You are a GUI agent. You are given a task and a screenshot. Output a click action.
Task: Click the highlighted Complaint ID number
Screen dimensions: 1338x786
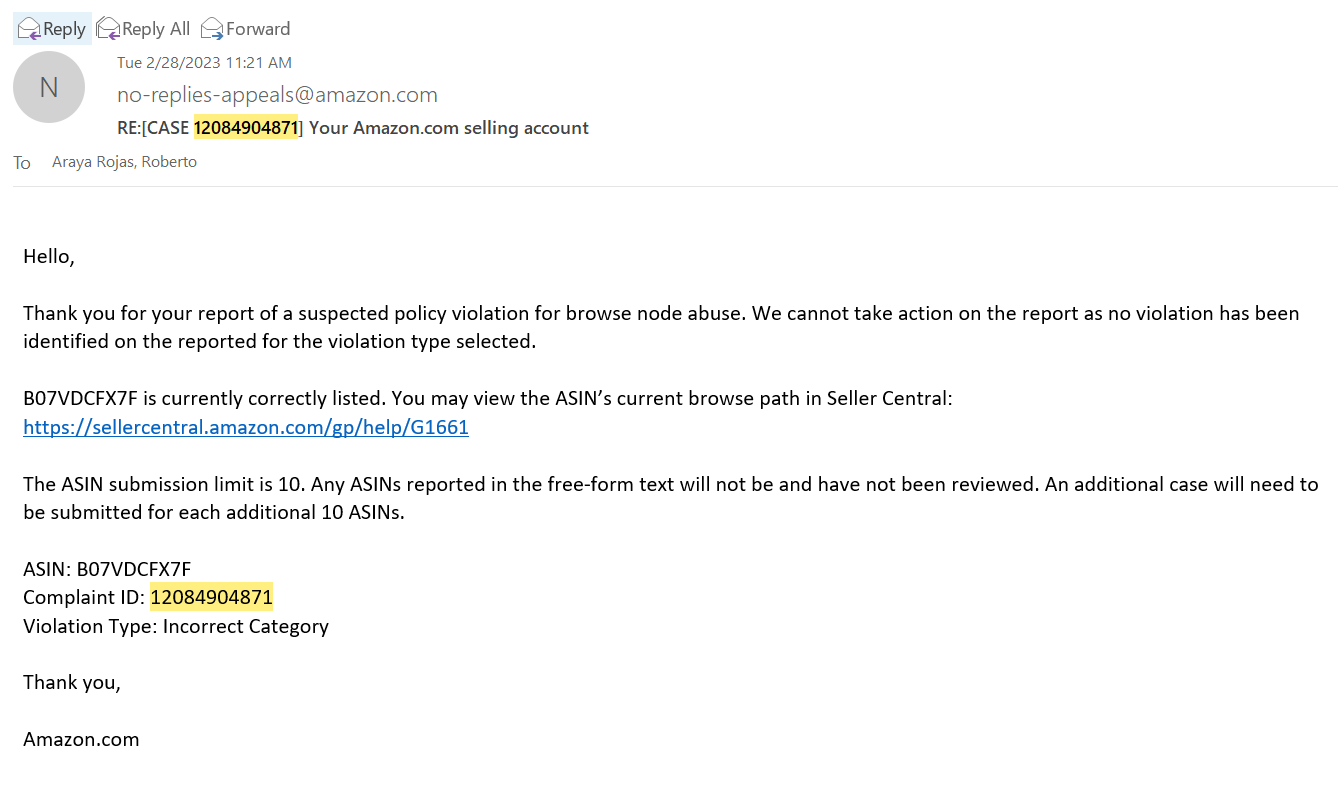211,598
